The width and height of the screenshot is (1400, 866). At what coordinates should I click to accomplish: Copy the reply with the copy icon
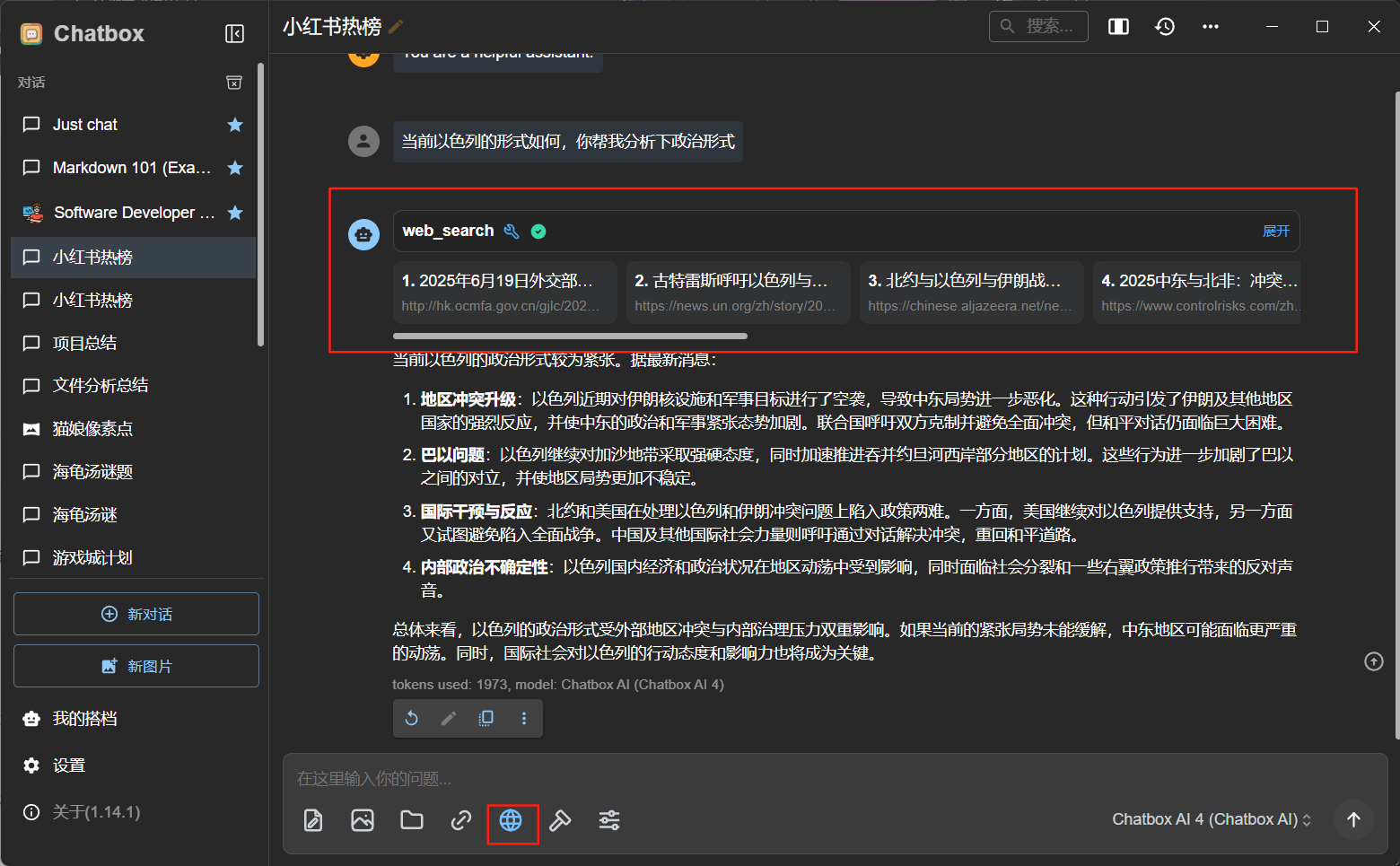coord(486,718)
